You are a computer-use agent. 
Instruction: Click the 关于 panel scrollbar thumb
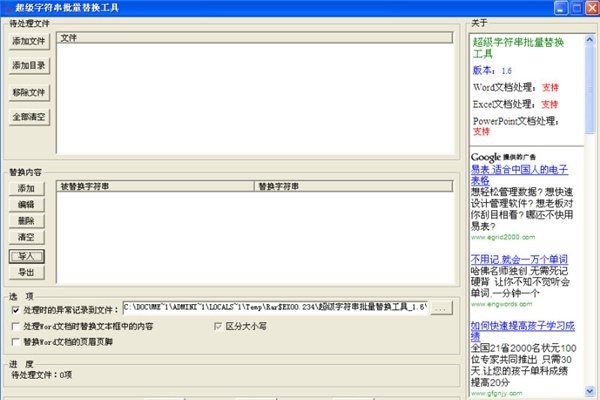(x=590, y=89)
